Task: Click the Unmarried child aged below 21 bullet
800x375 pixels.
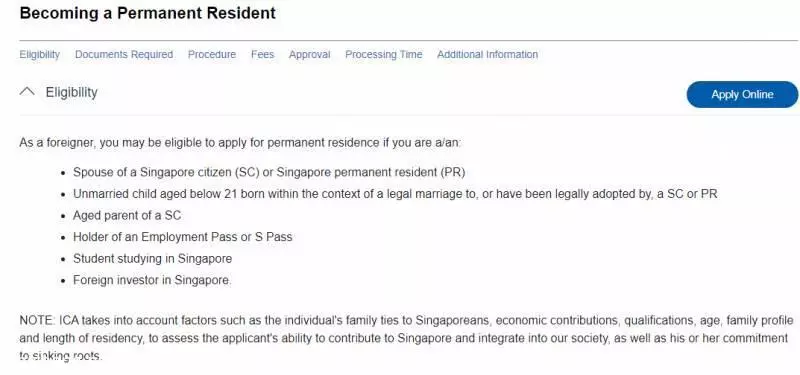Action: pos(395,194)
